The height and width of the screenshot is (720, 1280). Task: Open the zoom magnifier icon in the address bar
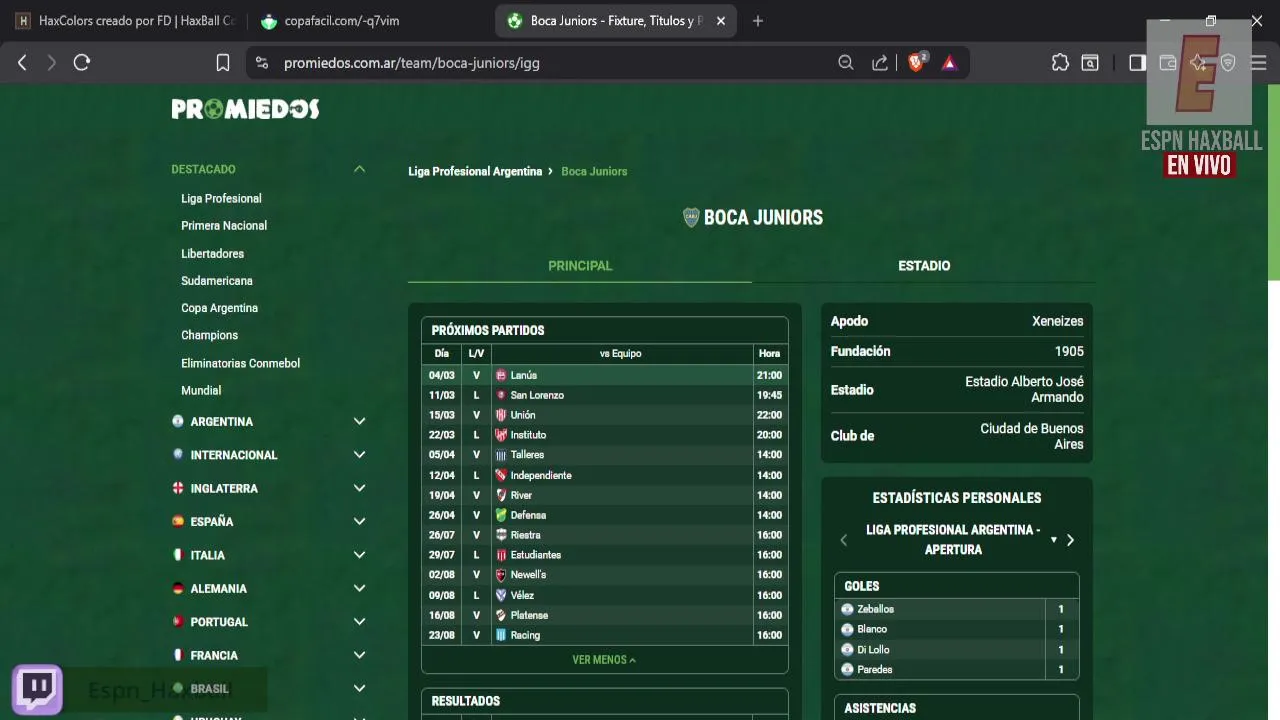(x=846, y=63)
